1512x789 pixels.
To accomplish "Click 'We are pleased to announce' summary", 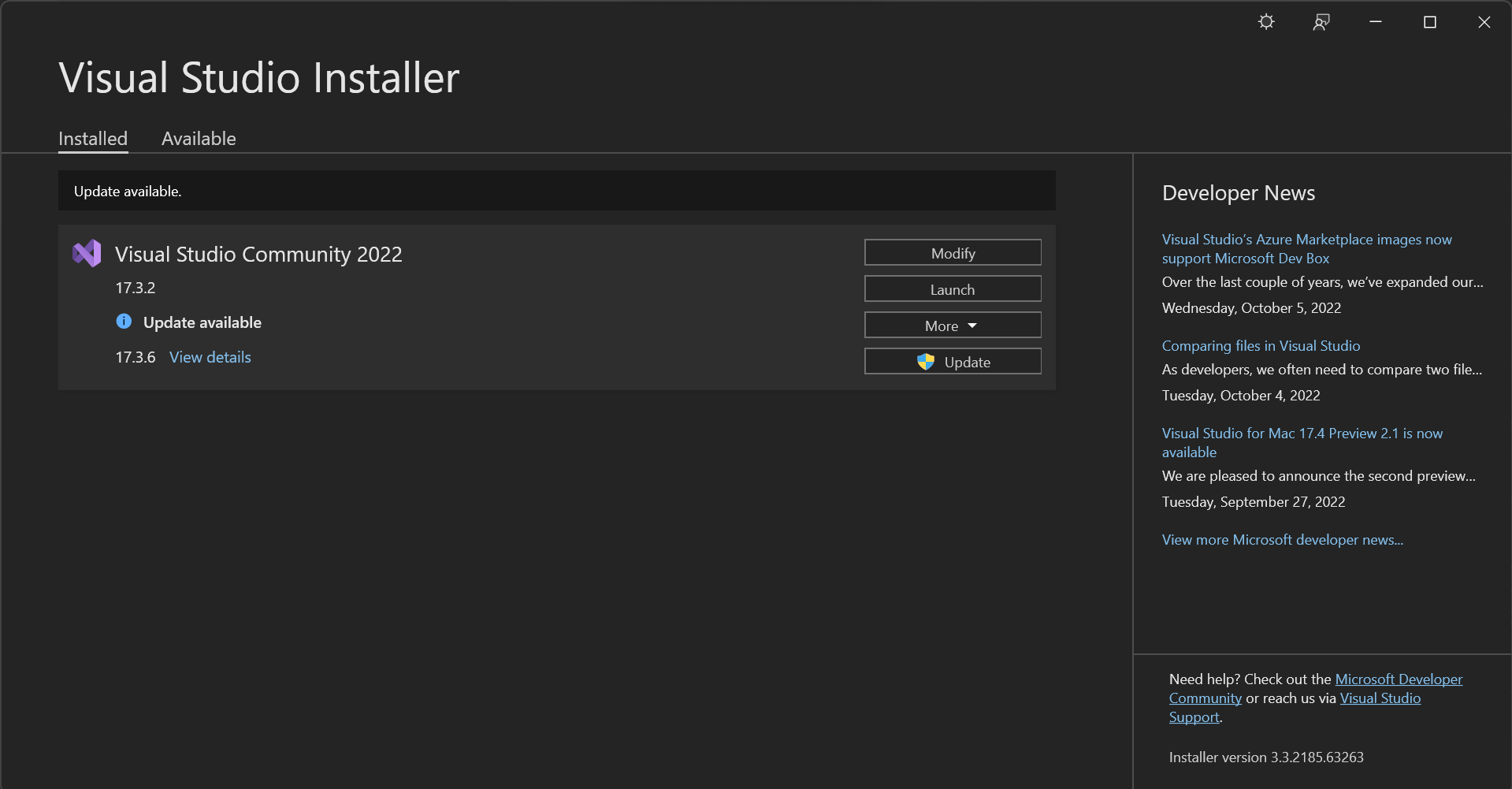I will 1319,476.
